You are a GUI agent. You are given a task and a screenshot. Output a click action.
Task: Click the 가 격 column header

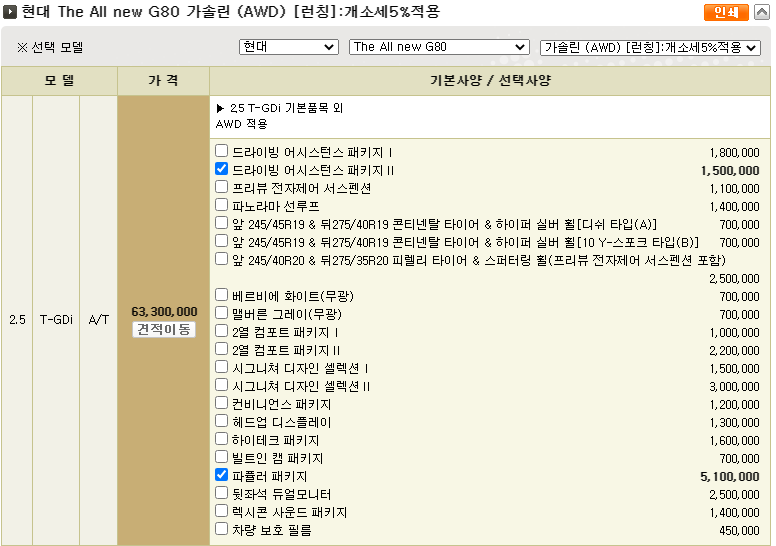click(163, 80)
